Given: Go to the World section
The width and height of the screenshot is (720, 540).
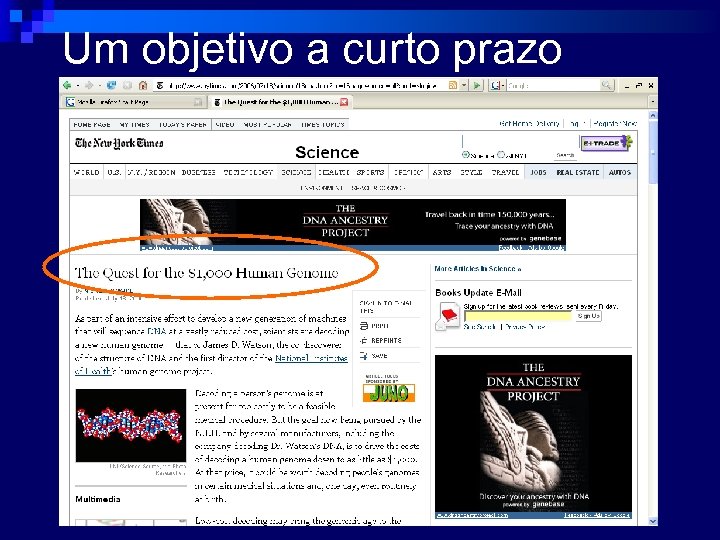Looking at the screenshot, I should click(x=86, y=172).
